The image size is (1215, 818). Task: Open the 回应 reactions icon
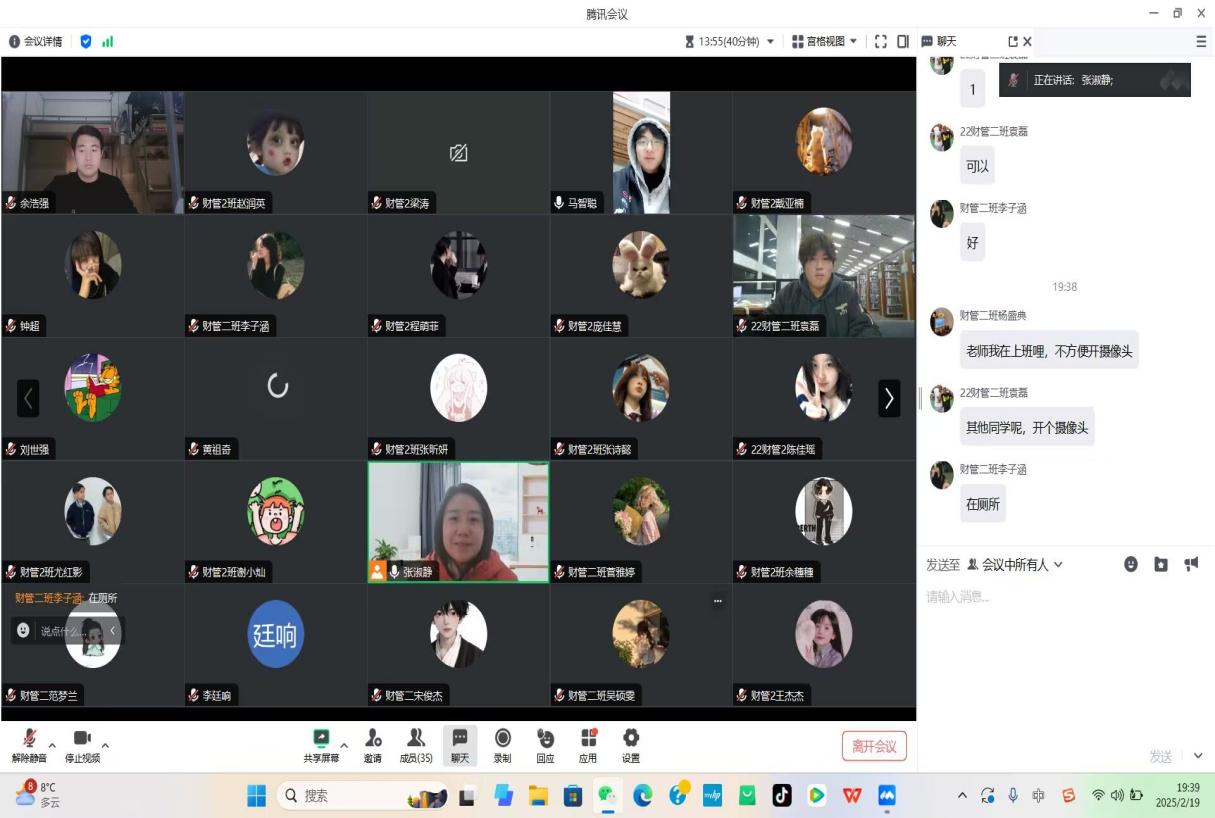(x=545, y=745)
